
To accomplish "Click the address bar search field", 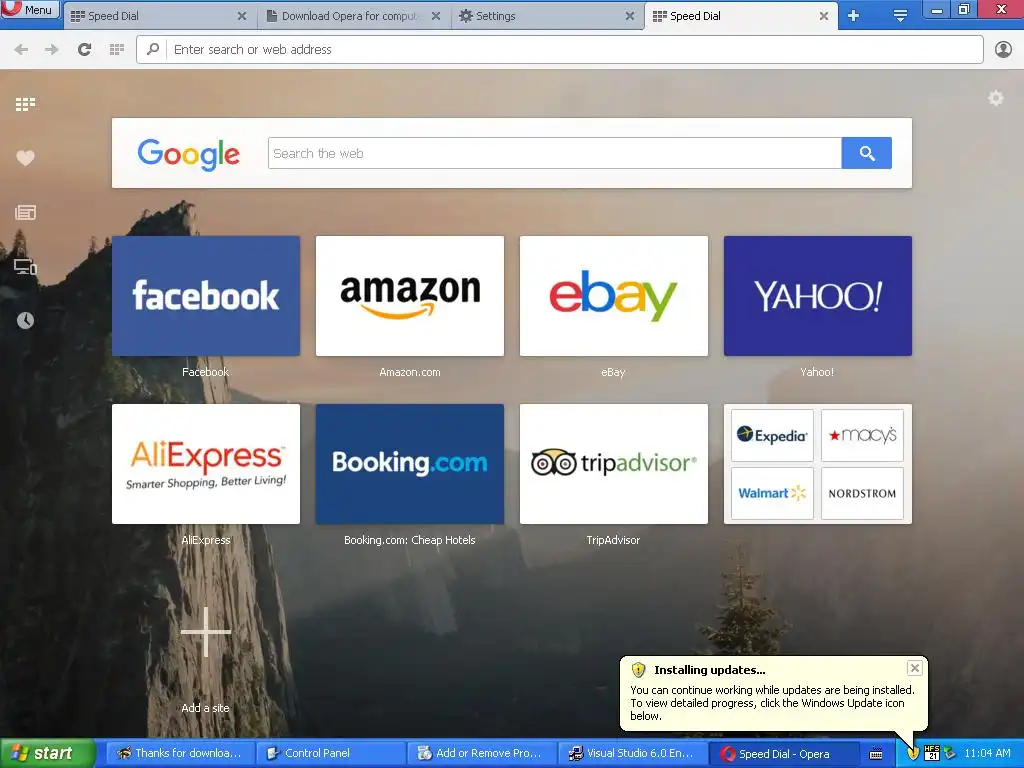I will (560, 50).
